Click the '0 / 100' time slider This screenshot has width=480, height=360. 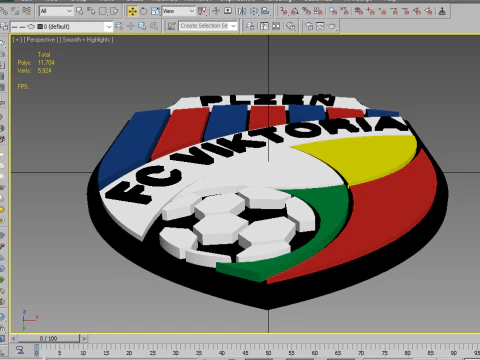(x=48, y=338)
